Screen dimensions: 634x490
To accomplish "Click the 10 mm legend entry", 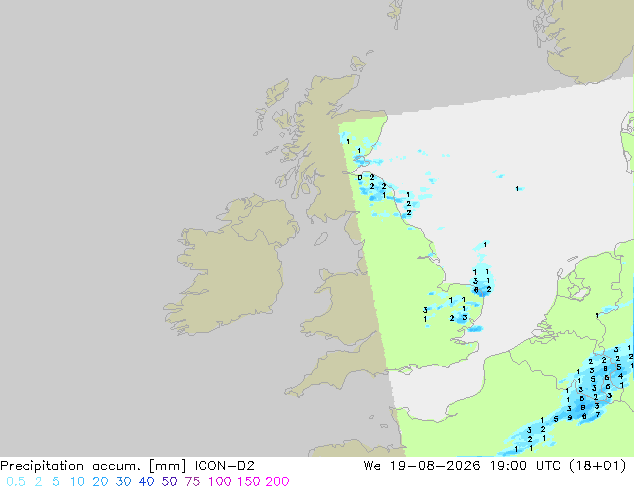I will pos(77,482).
